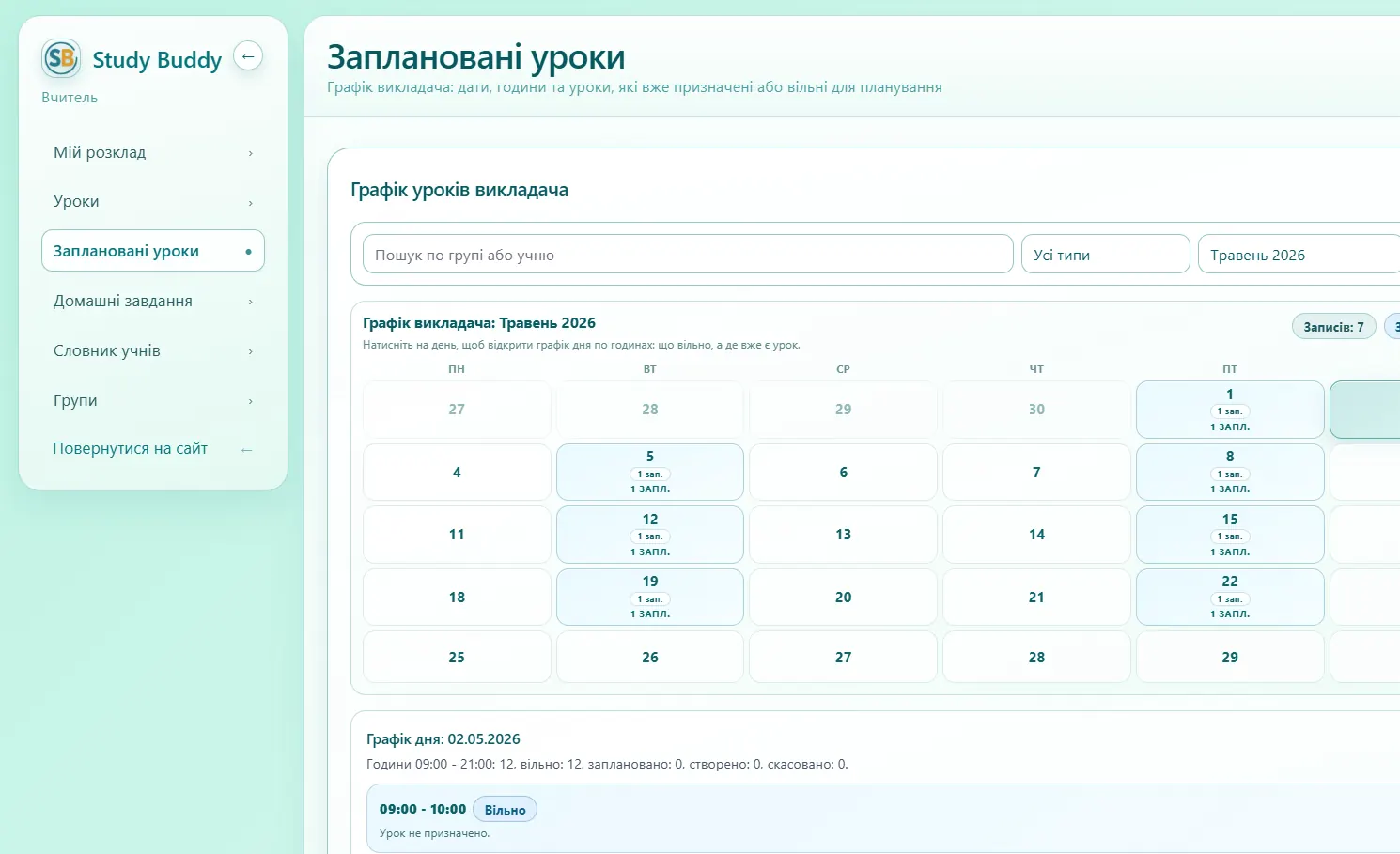Select calendar day 7

coord(1036,472)
